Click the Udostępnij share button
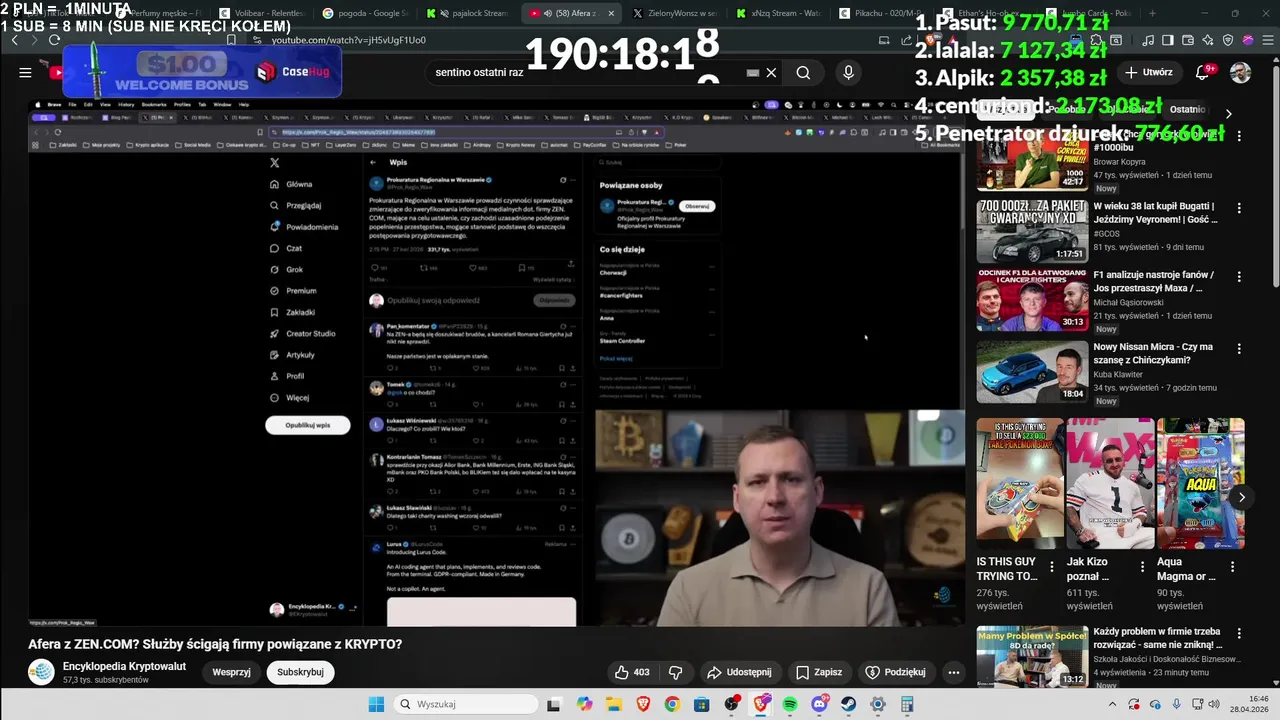1280x720 pixels. tap(739, 672)
